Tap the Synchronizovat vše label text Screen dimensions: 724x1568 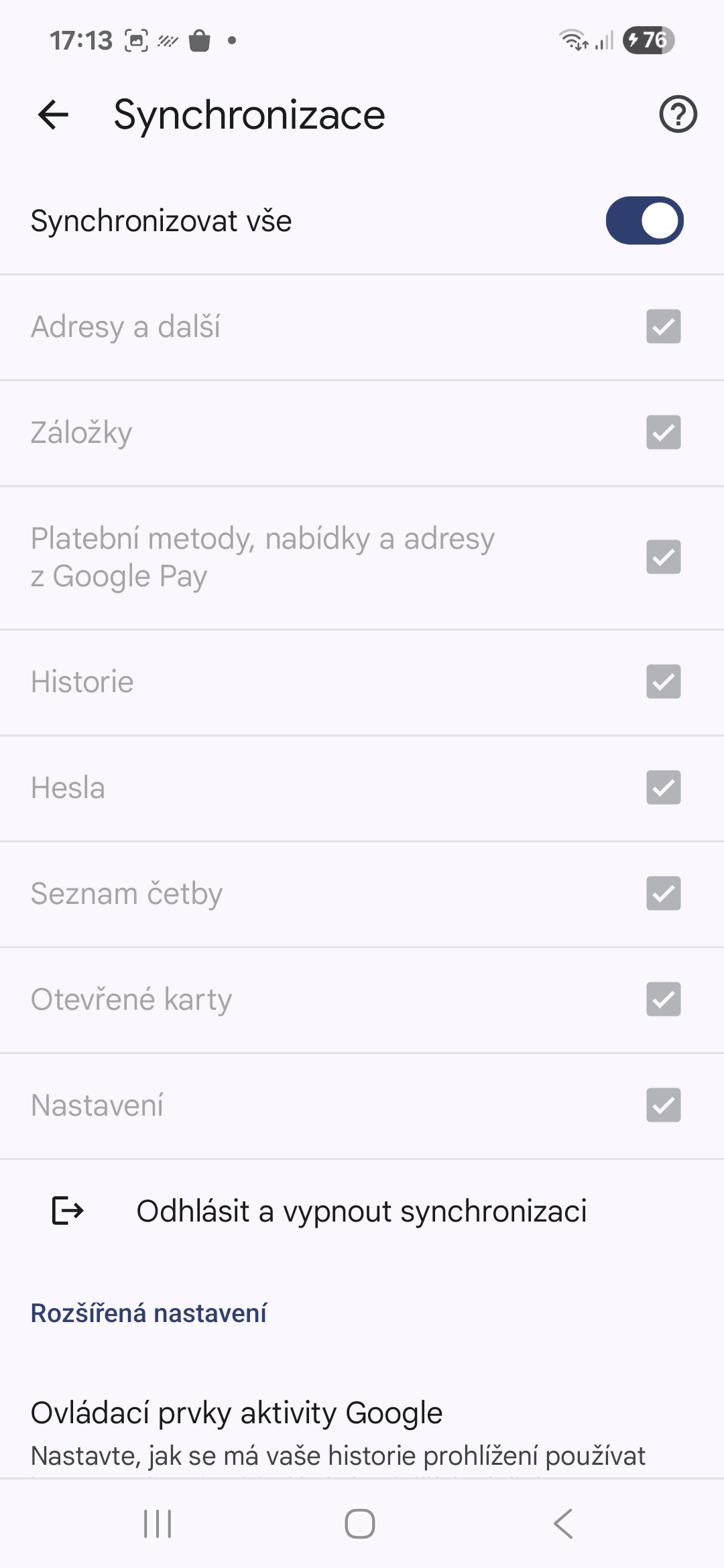pyautogui.click(x=162, y=220)
